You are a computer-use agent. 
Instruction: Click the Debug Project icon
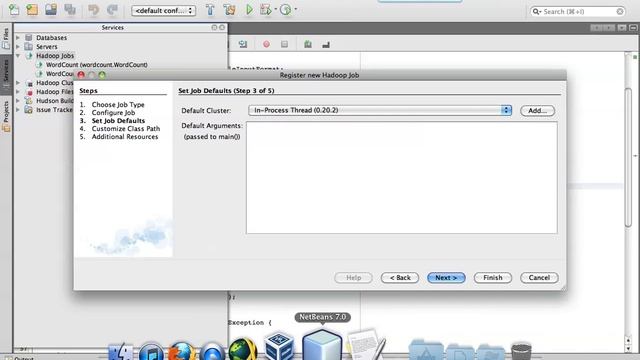pyautogui.click(x=266, y=9)
